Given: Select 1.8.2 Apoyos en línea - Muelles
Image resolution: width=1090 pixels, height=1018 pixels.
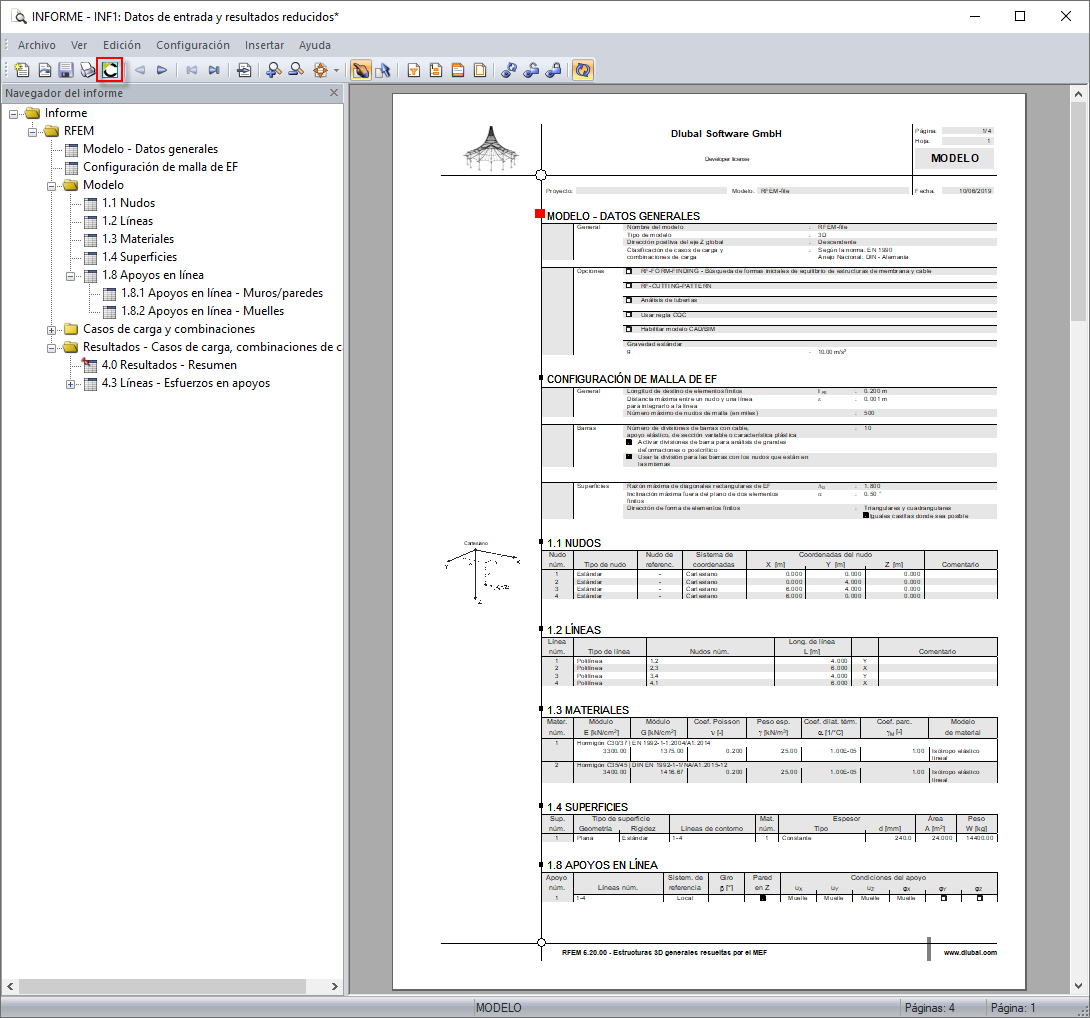Looking at the screenshot, I should point(202,312).
